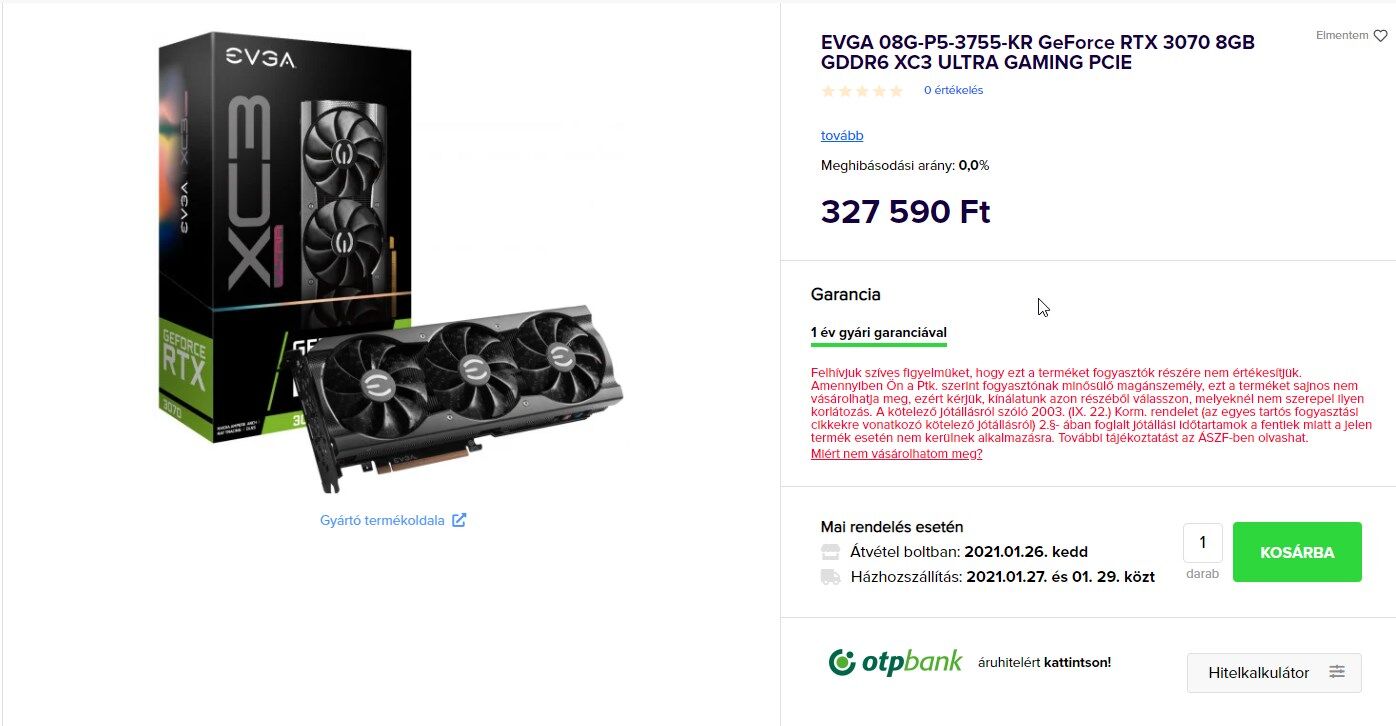Screen dimensions: 1396x726
Task: Follow the tovább link
Action: 842,136
